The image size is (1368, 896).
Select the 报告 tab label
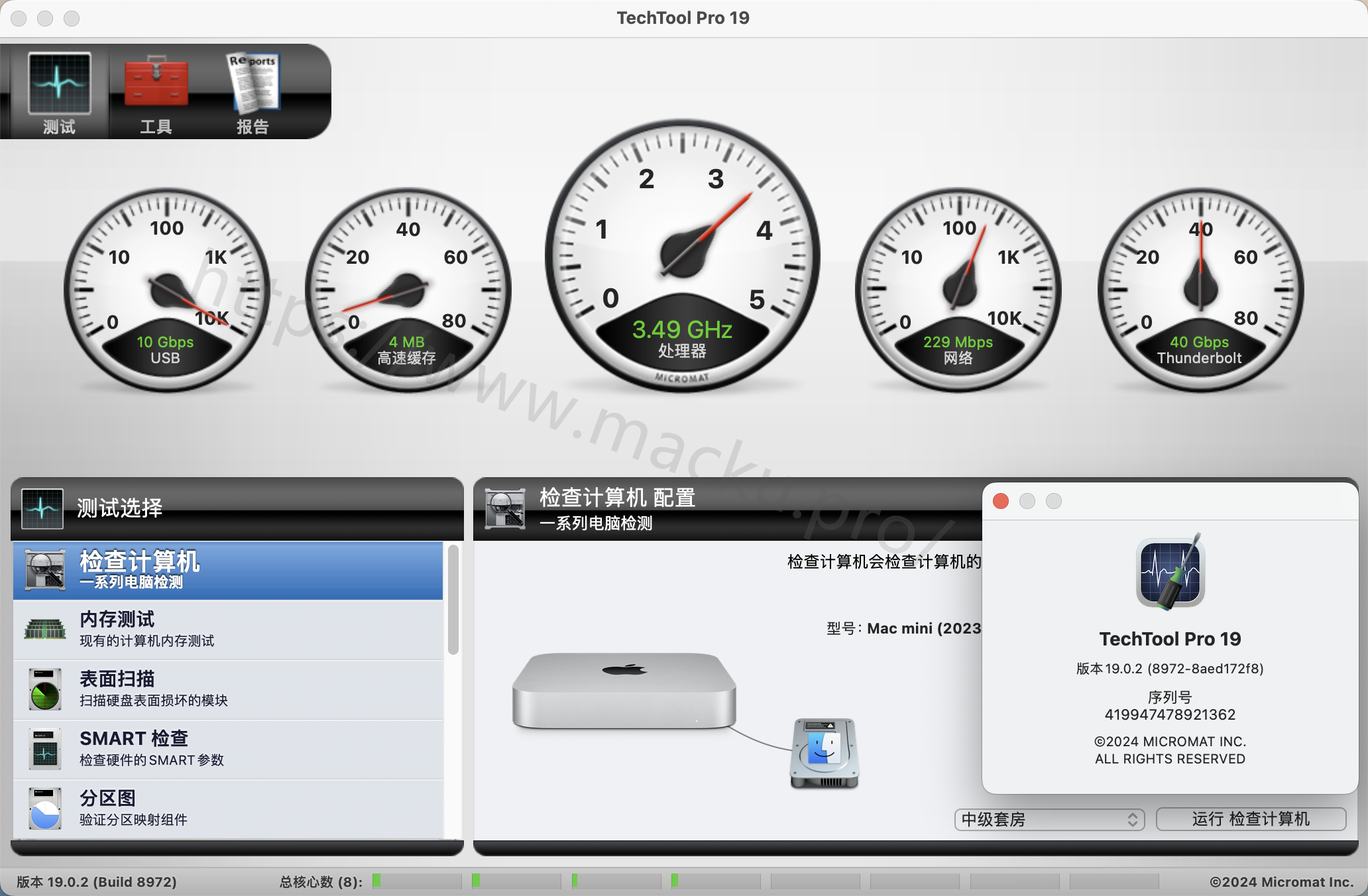253,127
